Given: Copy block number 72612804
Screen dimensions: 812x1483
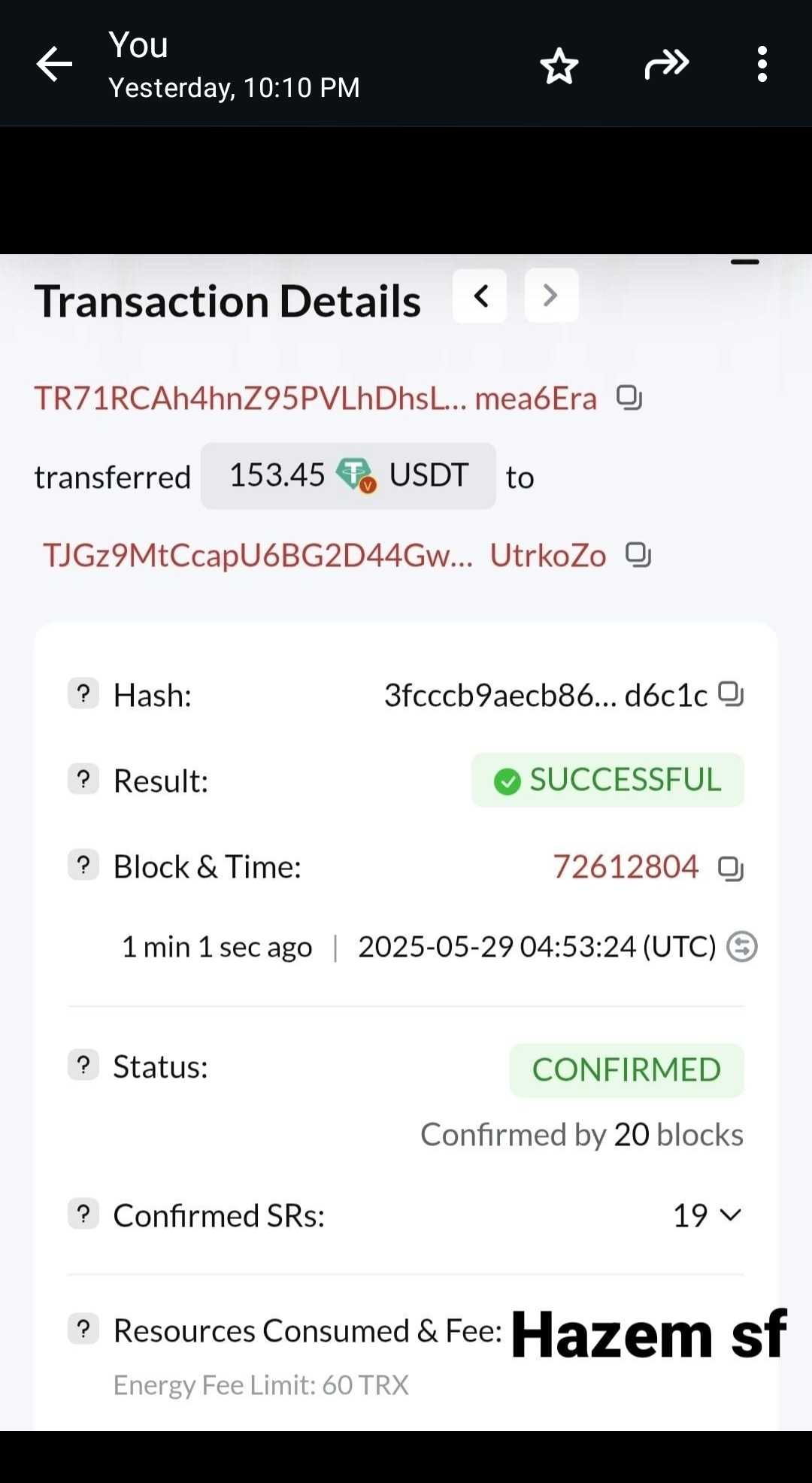Looking at the screenshot, I should coord(730,868).
